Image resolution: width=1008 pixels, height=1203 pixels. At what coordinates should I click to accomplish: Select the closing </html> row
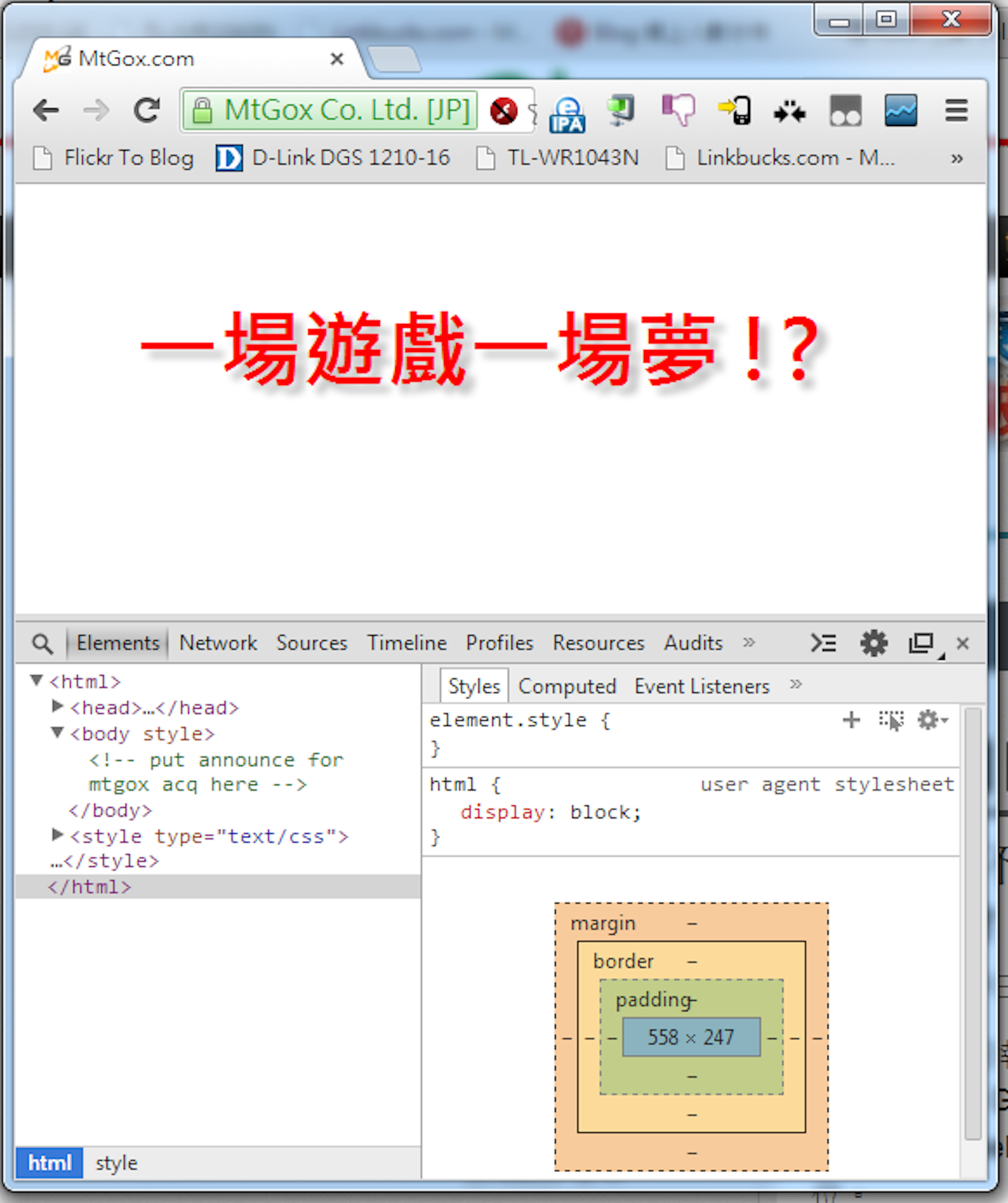click(x=218, y=887)
